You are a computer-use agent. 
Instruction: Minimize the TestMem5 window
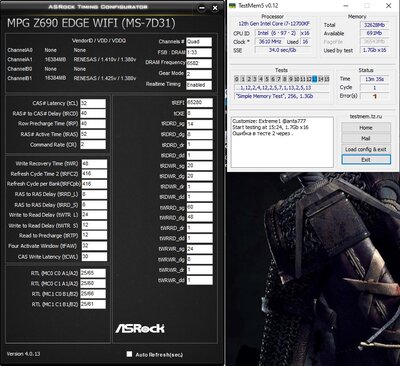tap(346, 6)
